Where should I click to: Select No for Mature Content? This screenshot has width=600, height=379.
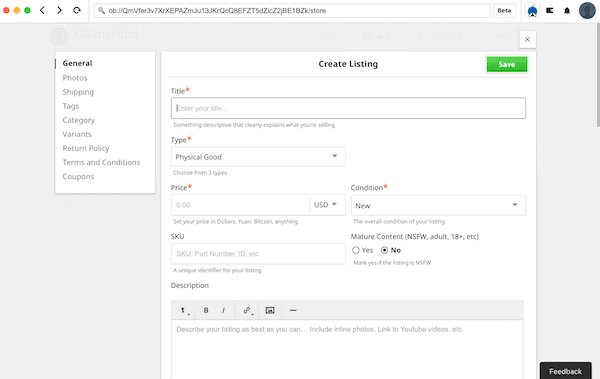click(x=385, y=250)
